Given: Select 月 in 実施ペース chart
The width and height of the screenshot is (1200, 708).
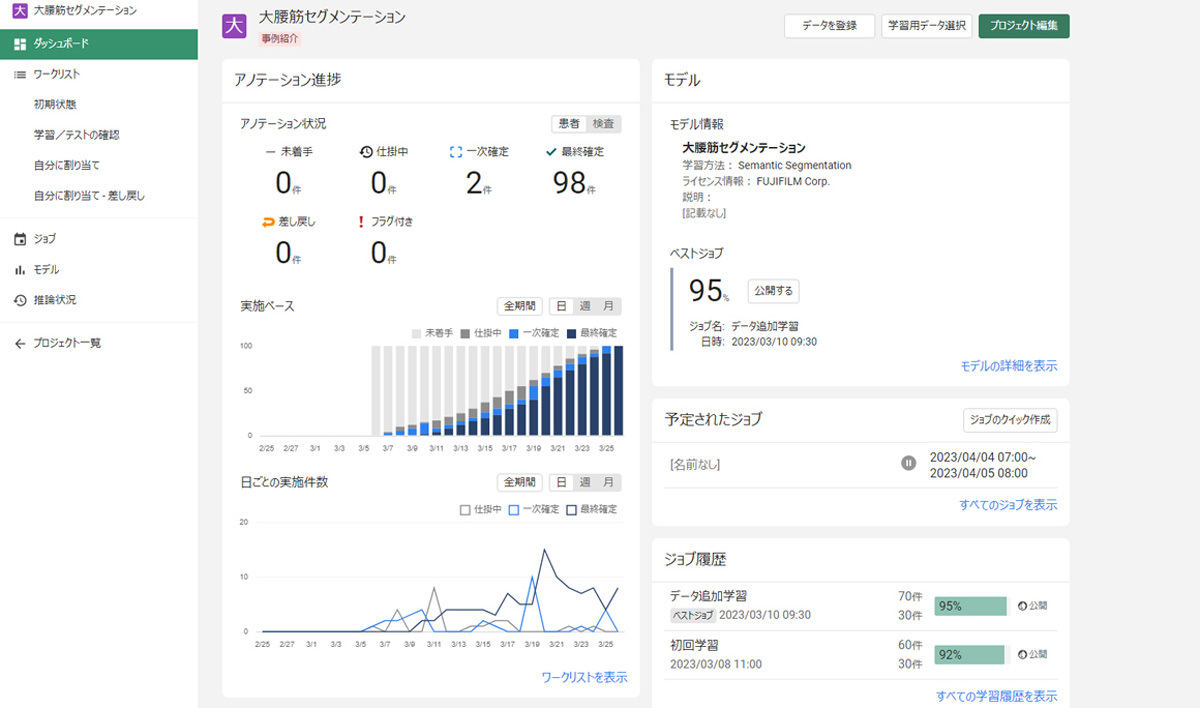Looking at the screenshot, I should [x=608, y=306].
